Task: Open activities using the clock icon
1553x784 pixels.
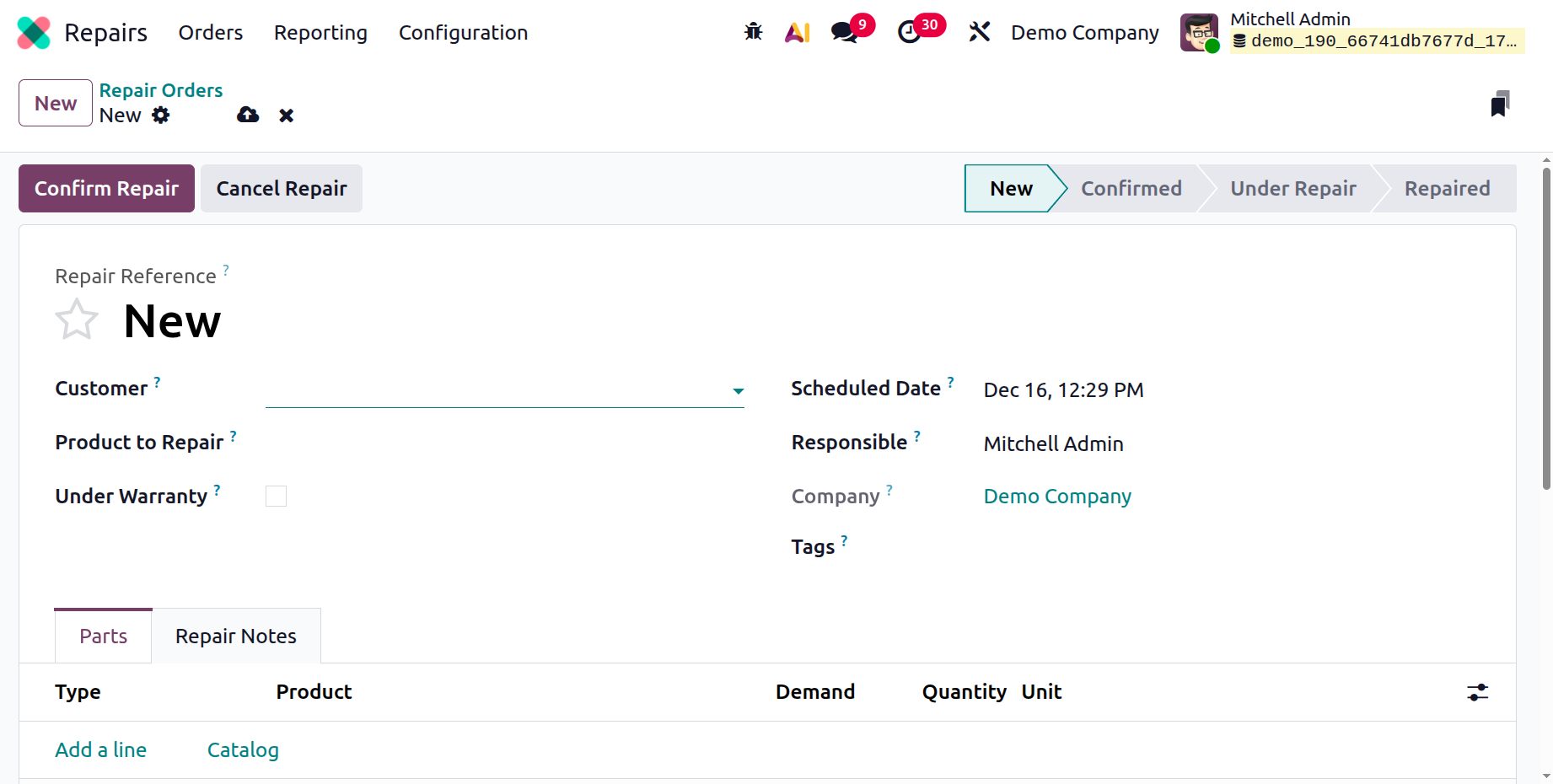Action: 910,31
